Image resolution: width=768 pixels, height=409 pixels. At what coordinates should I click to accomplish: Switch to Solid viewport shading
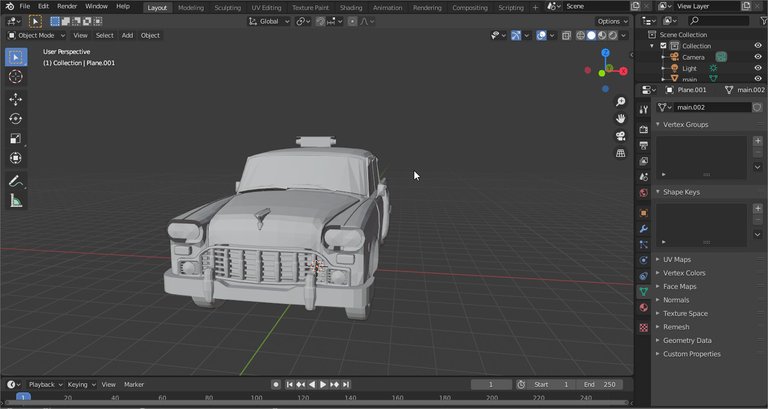tap(591, 35)
